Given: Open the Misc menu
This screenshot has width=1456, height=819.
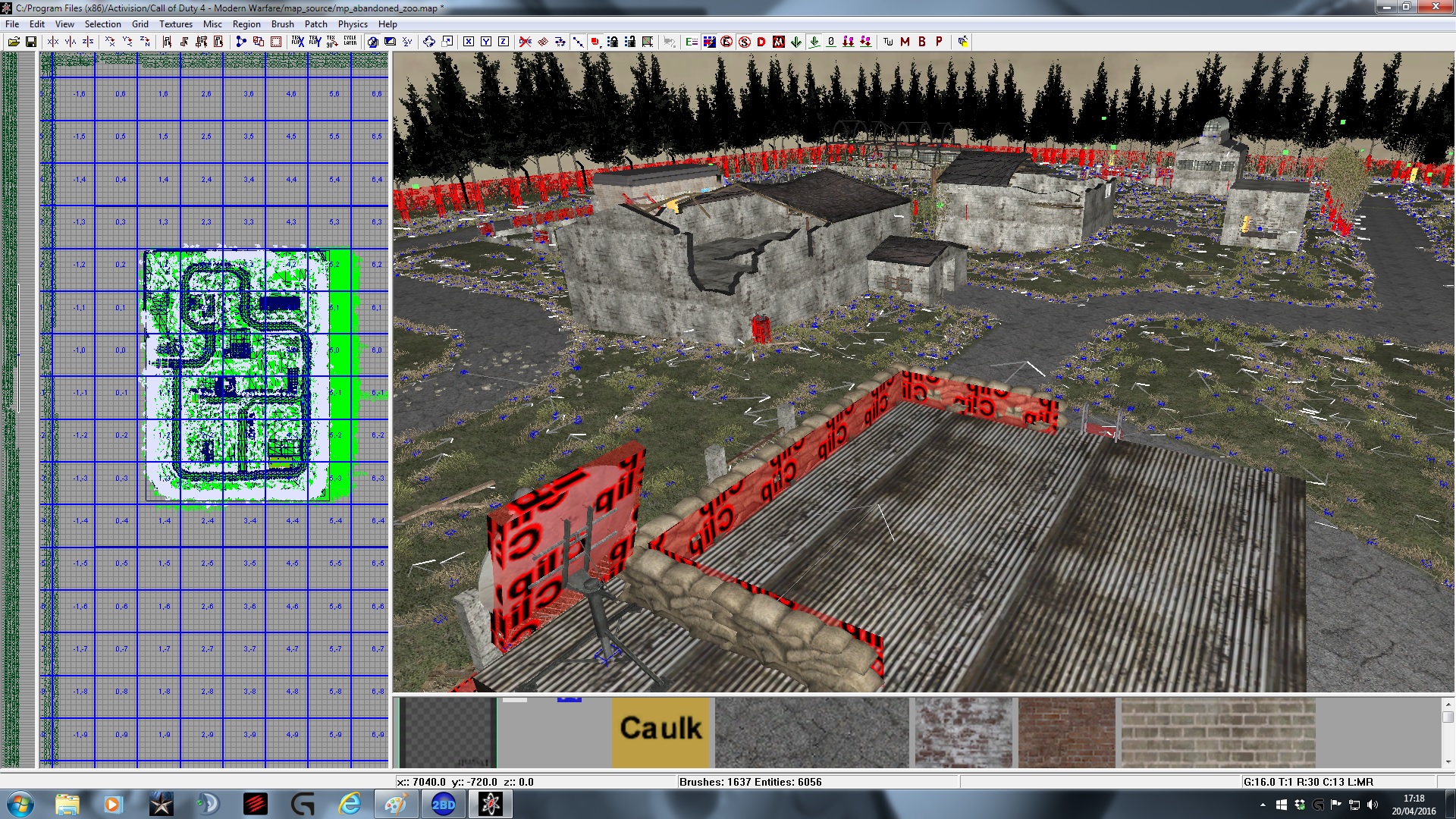Looking at the screenshot, I should pyautogui.click(x=213, y=24).
